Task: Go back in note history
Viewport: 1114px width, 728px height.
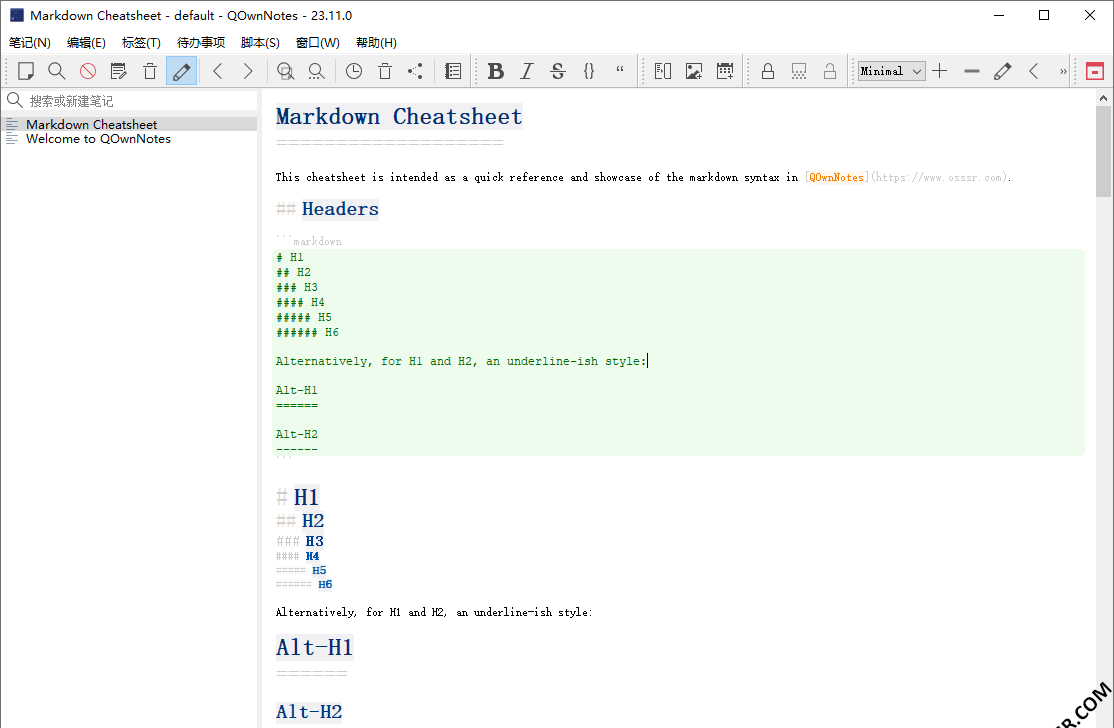Action: (218, 71)
